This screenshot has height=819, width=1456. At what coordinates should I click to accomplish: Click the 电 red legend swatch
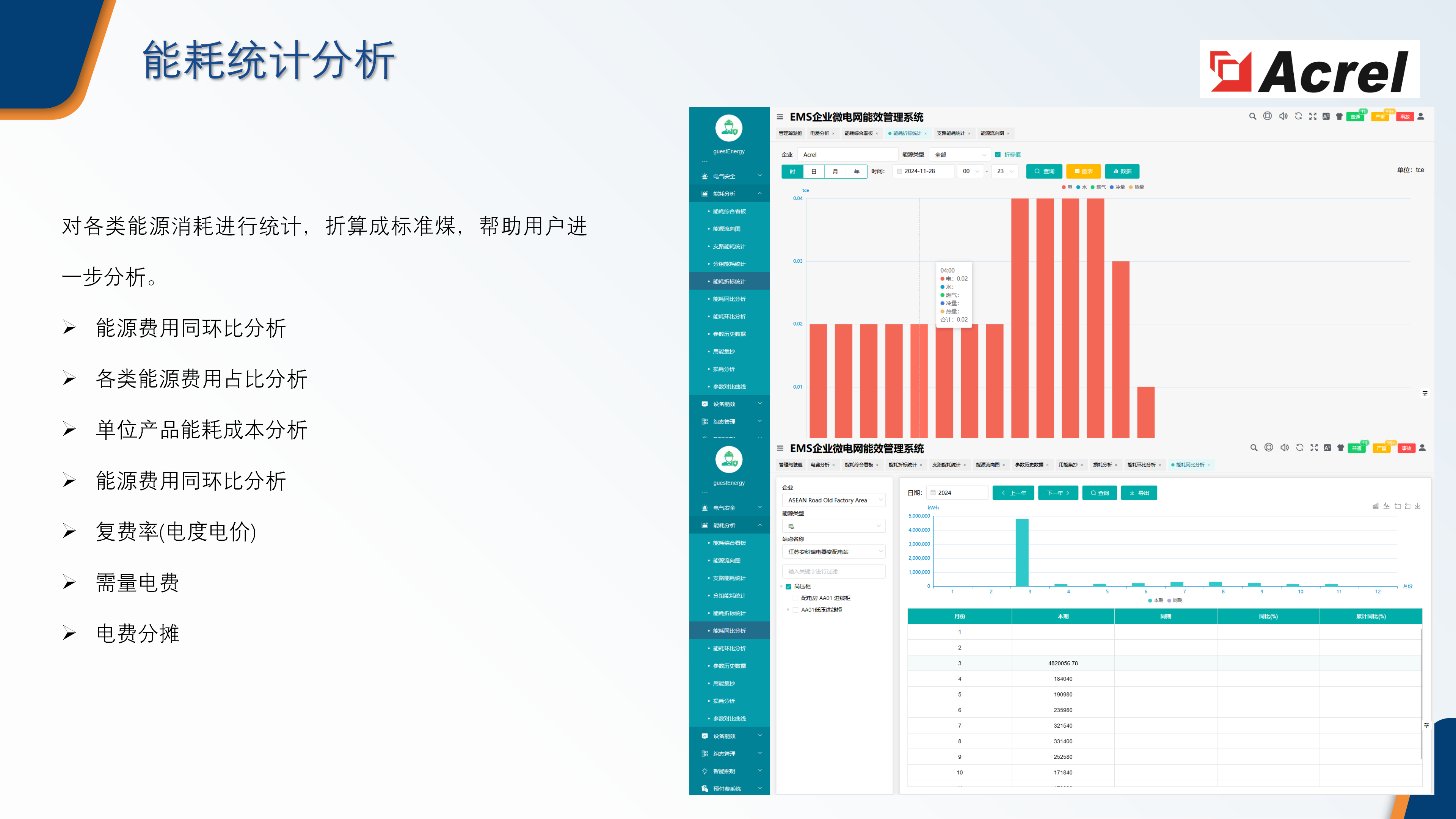click(1064, 187)
